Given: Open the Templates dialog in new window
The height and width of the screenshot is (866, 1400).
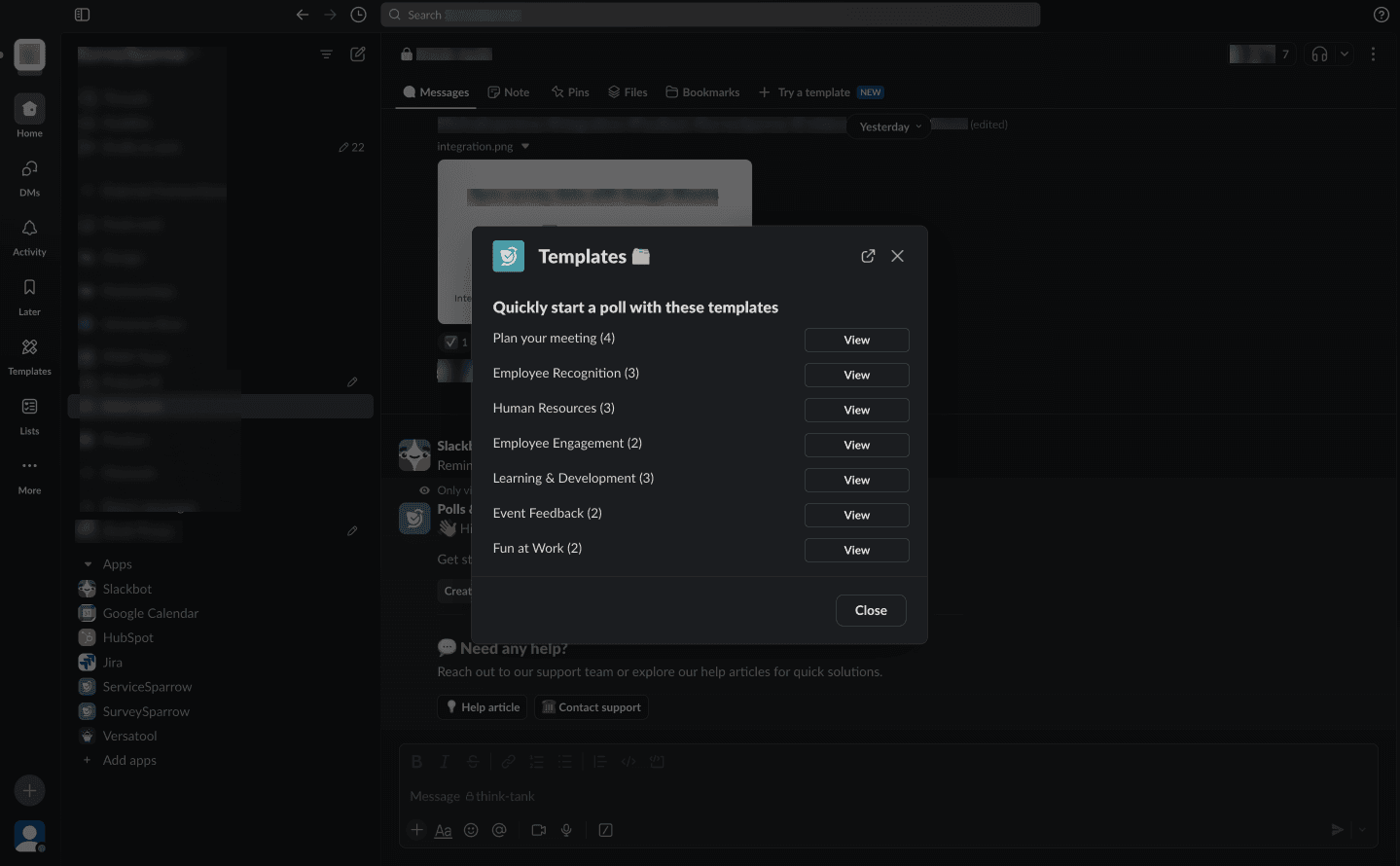Looking at the screenshot, I should pos(868,256).
